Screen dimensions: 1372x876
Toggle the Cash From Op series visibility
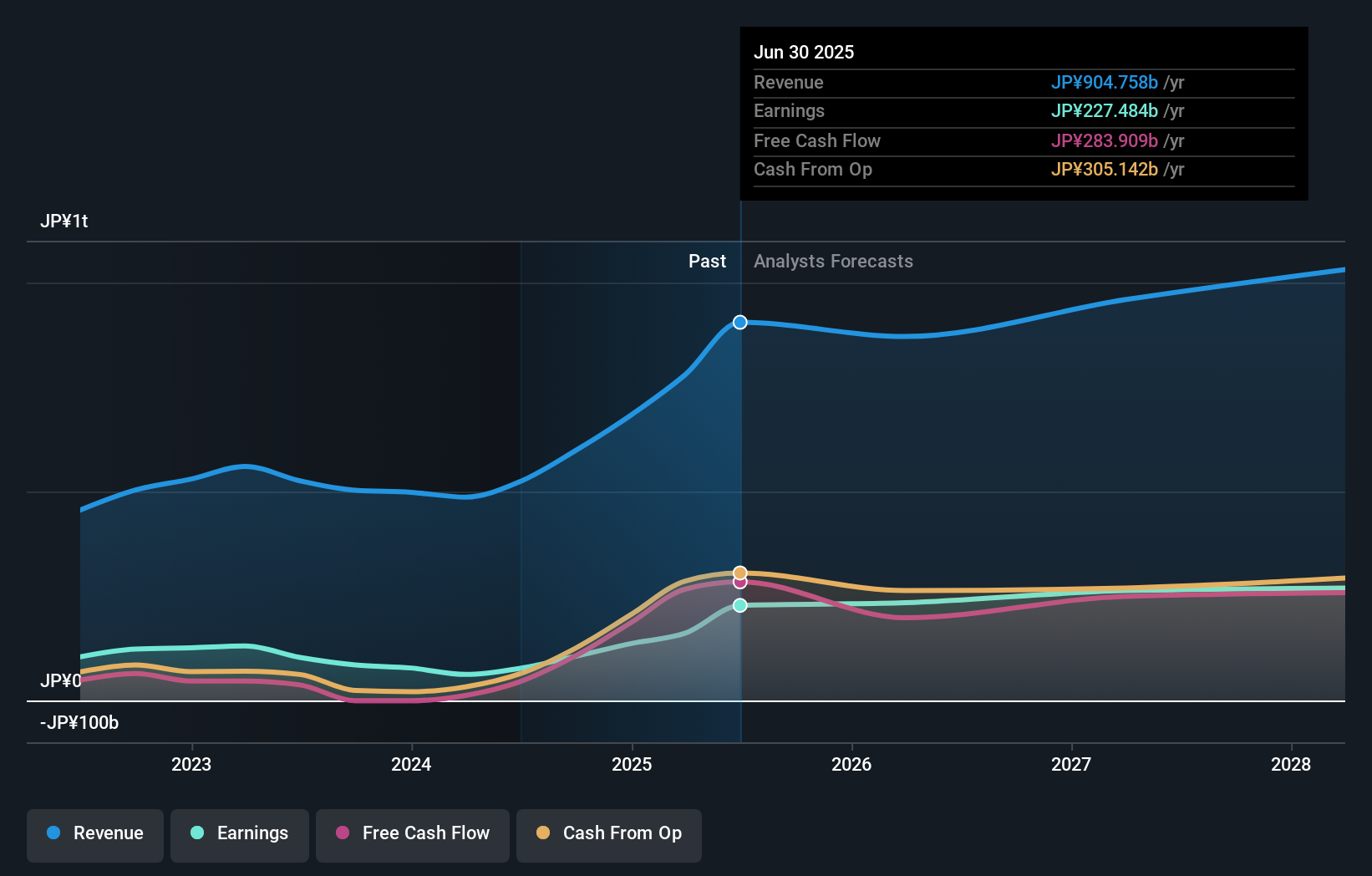click(x=608, y=833)
